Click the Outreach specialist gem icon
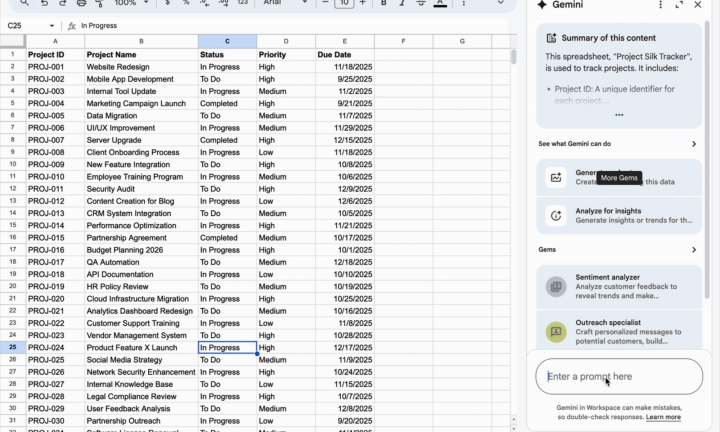Image resolution: width=720 pixels, height=432 pixels. tap(555, 330)
